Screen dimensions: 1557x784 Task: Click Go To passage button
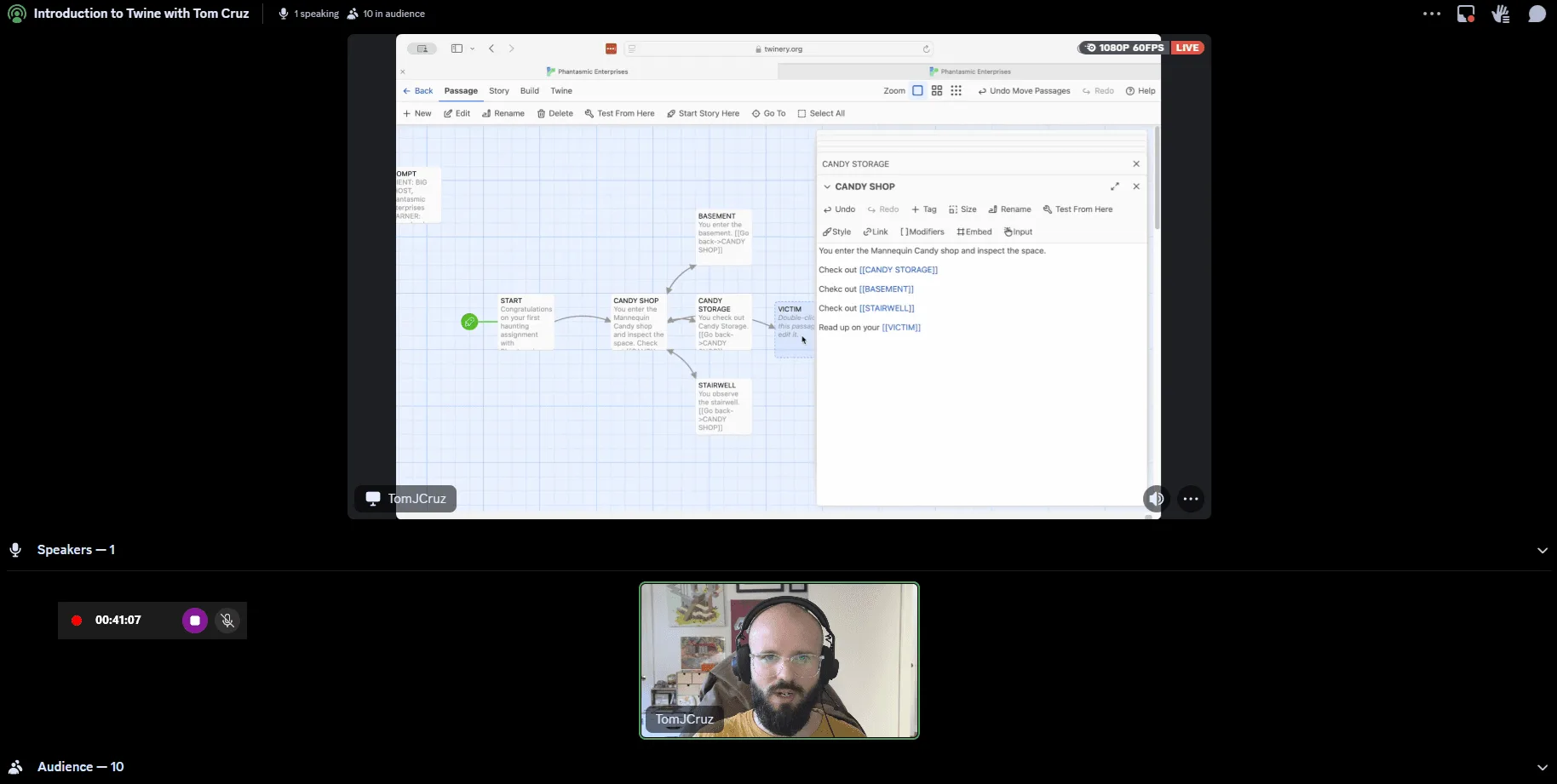[768, 113]
